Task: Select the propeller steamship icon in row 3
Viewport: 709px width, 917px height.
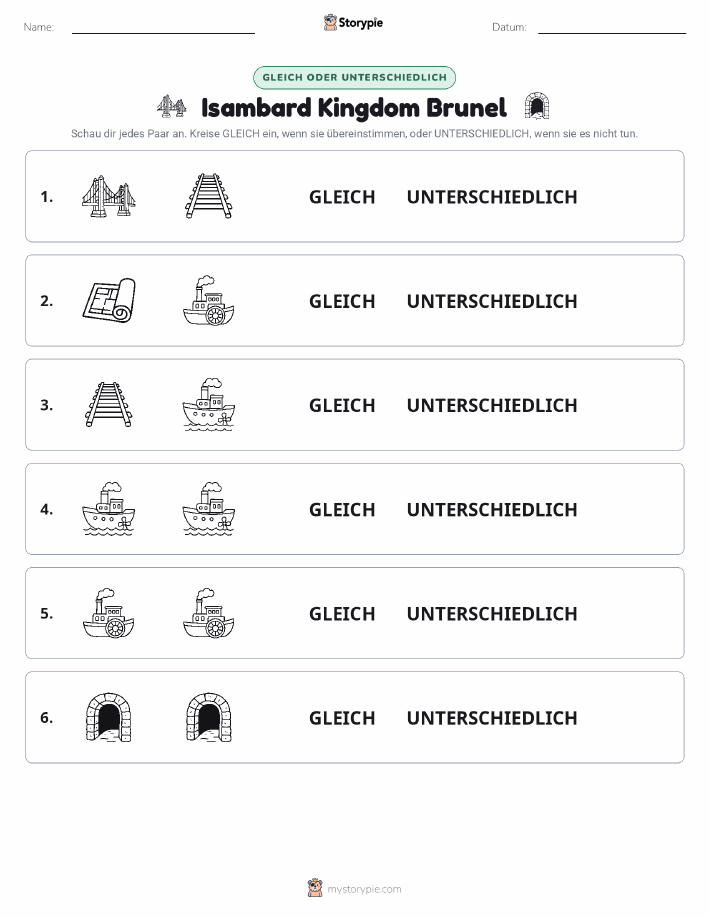Action: click(209, 405)
